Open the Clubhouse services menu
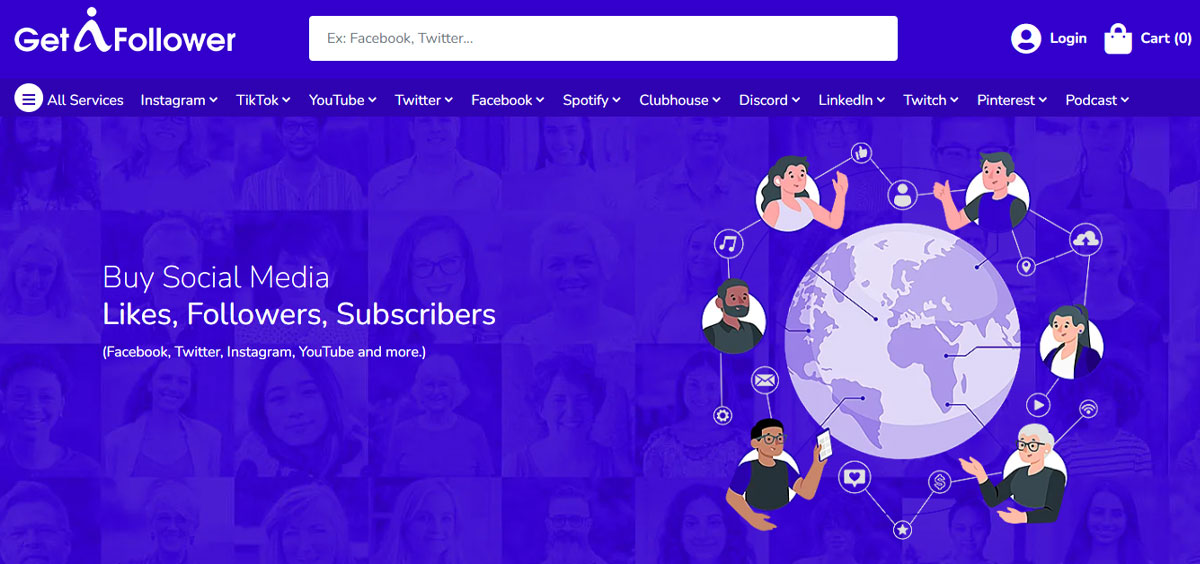The image size is (1200, 564). (680, 100)
